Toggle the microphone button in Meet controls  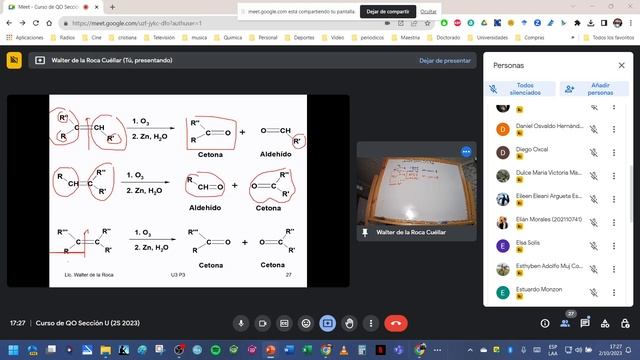[x=241, y=323]
